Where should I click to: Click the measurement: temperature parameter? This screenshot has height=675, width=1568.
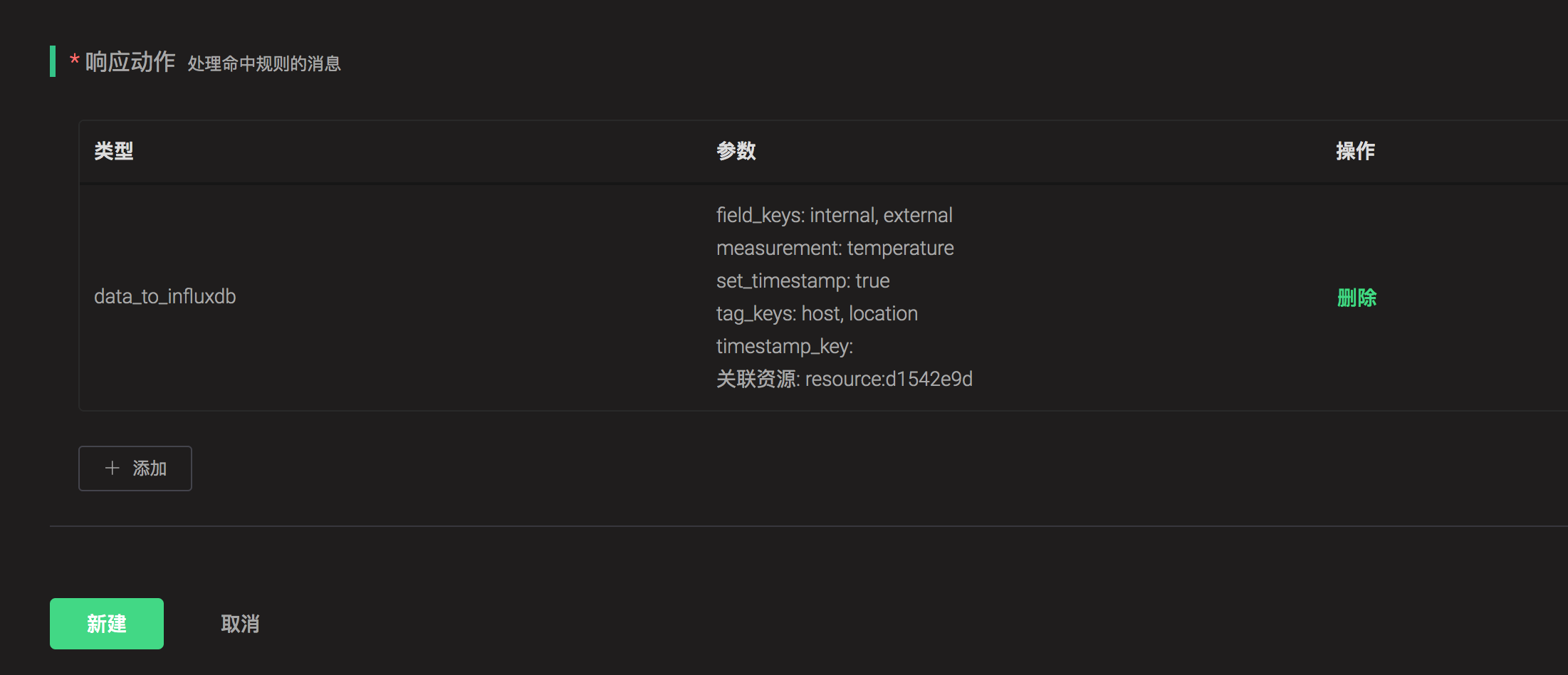click(x=835, y=248)
